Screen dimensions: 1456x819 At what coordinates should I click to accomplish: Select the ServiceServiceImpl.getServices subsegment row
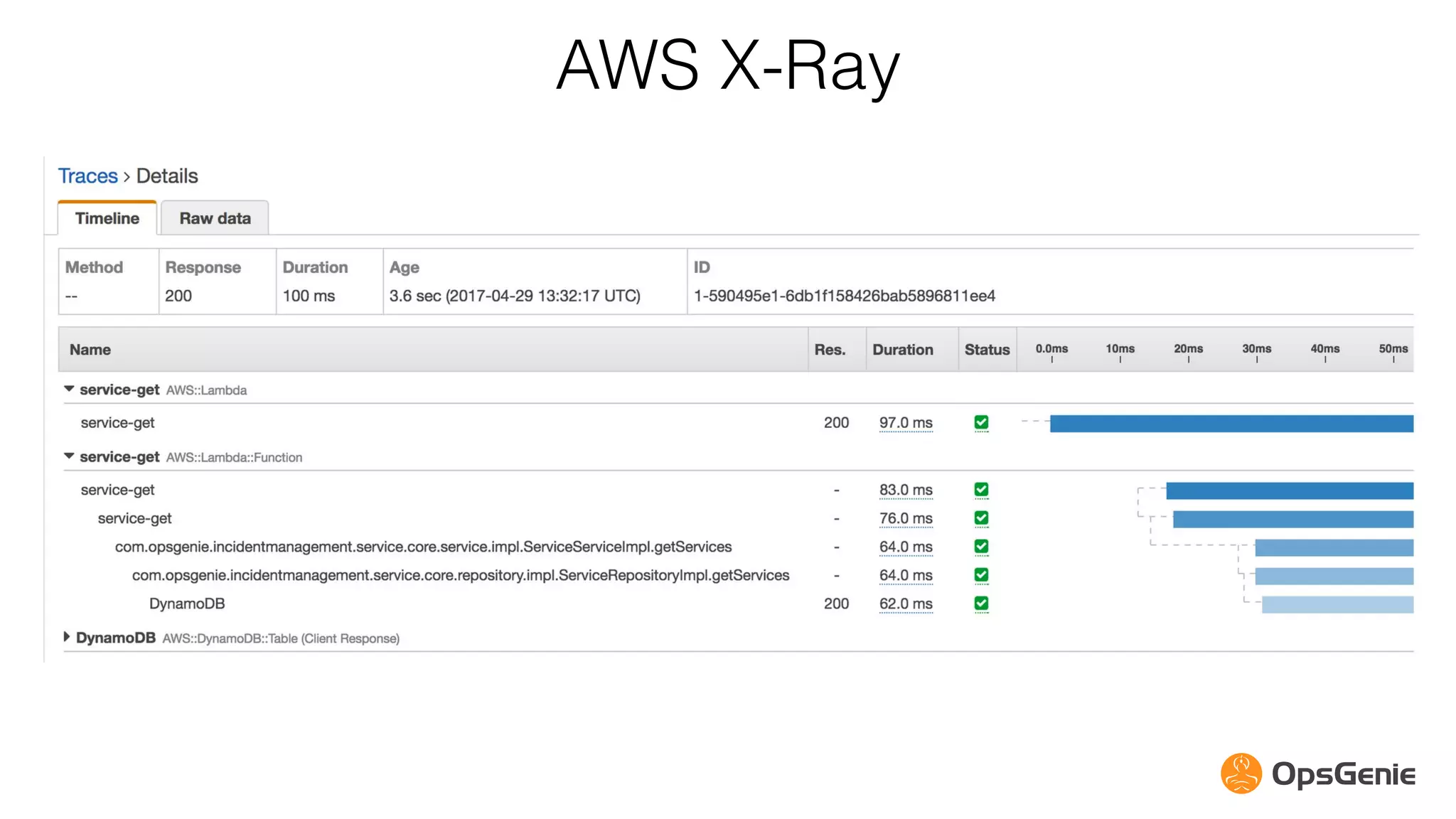point(738,547)
